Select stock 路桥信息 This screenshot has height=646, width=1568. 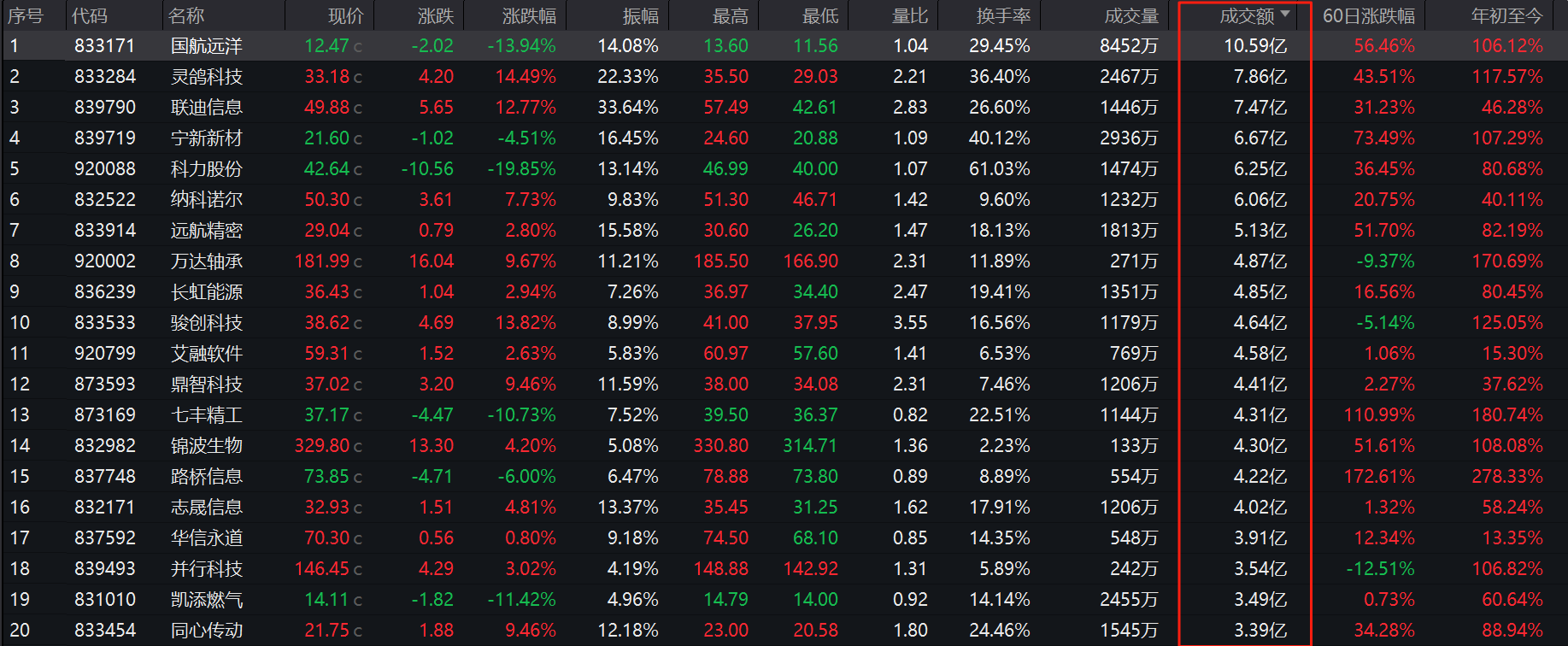pyautogui.click(x=207, y=477)
